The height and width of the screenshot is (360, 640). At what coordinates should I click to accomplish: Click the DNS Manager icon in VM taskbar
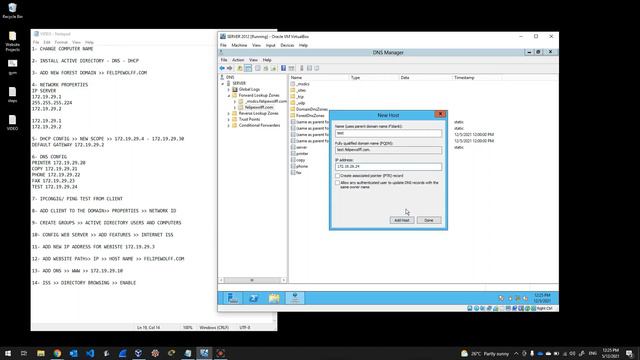coord(295,298)
